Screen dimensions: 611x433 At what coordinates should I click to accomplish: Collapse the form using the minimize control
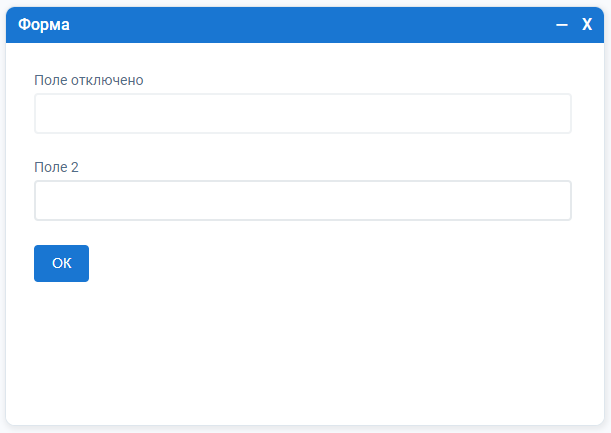click(562, 25)
